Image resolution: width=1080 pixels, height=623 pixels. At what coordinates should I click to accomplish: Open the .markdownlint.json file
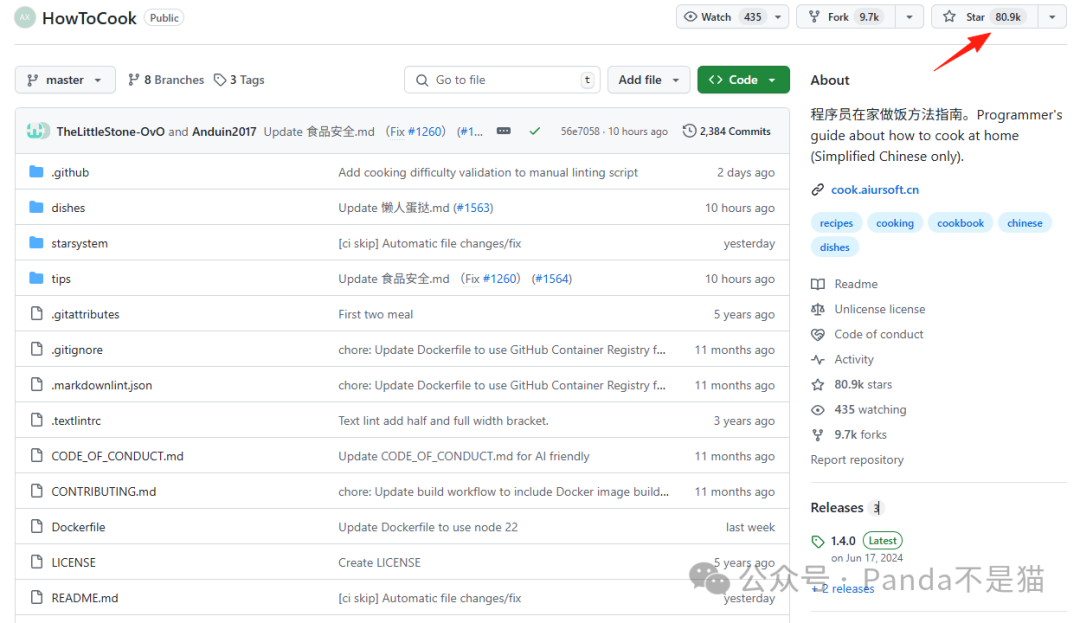(x=101, y=385)
